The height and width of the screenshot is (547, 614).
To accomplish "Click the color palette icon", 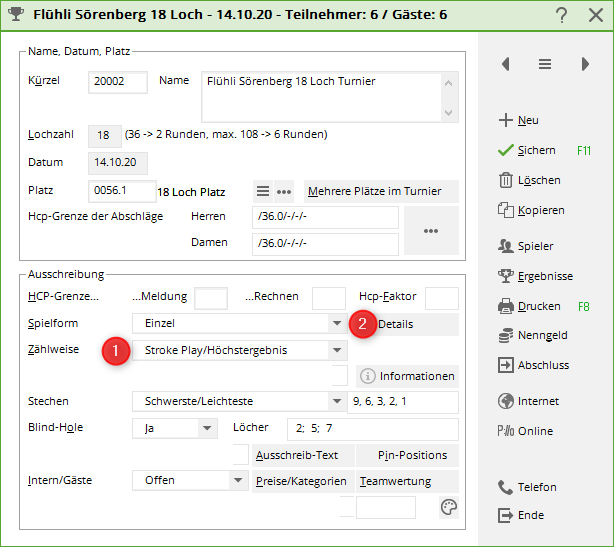I will tap(449, 508).
